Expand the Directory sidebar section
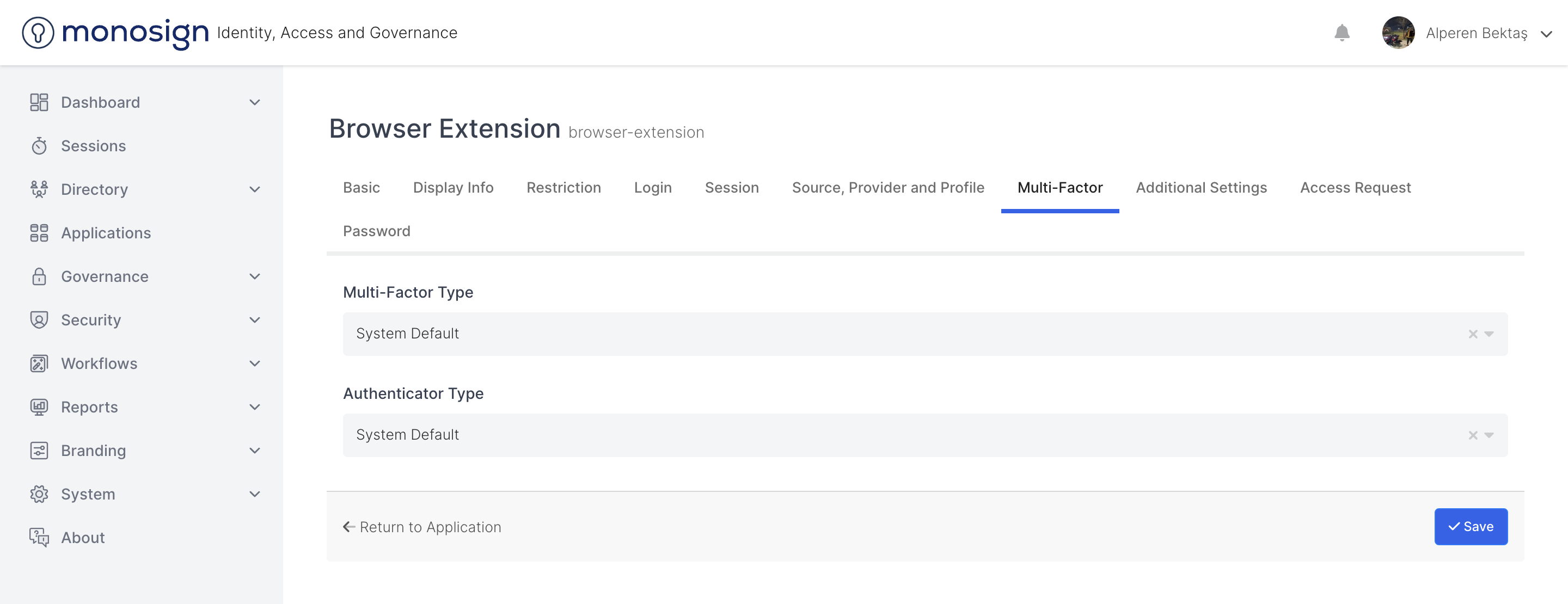The height and width of the screenshot is (604, 1568). pos(254,189)
